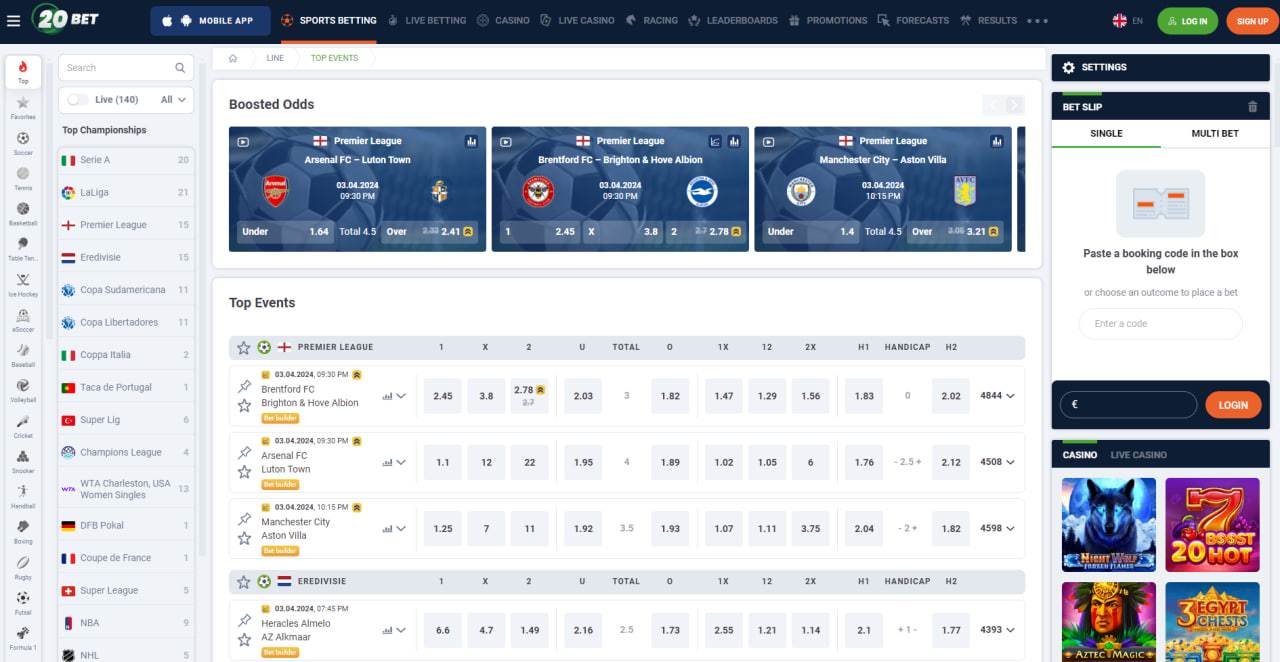The width and height of the screenshot is (1280, 662).
Task: Pin the Manchester City match
Action: pos(244,519)
